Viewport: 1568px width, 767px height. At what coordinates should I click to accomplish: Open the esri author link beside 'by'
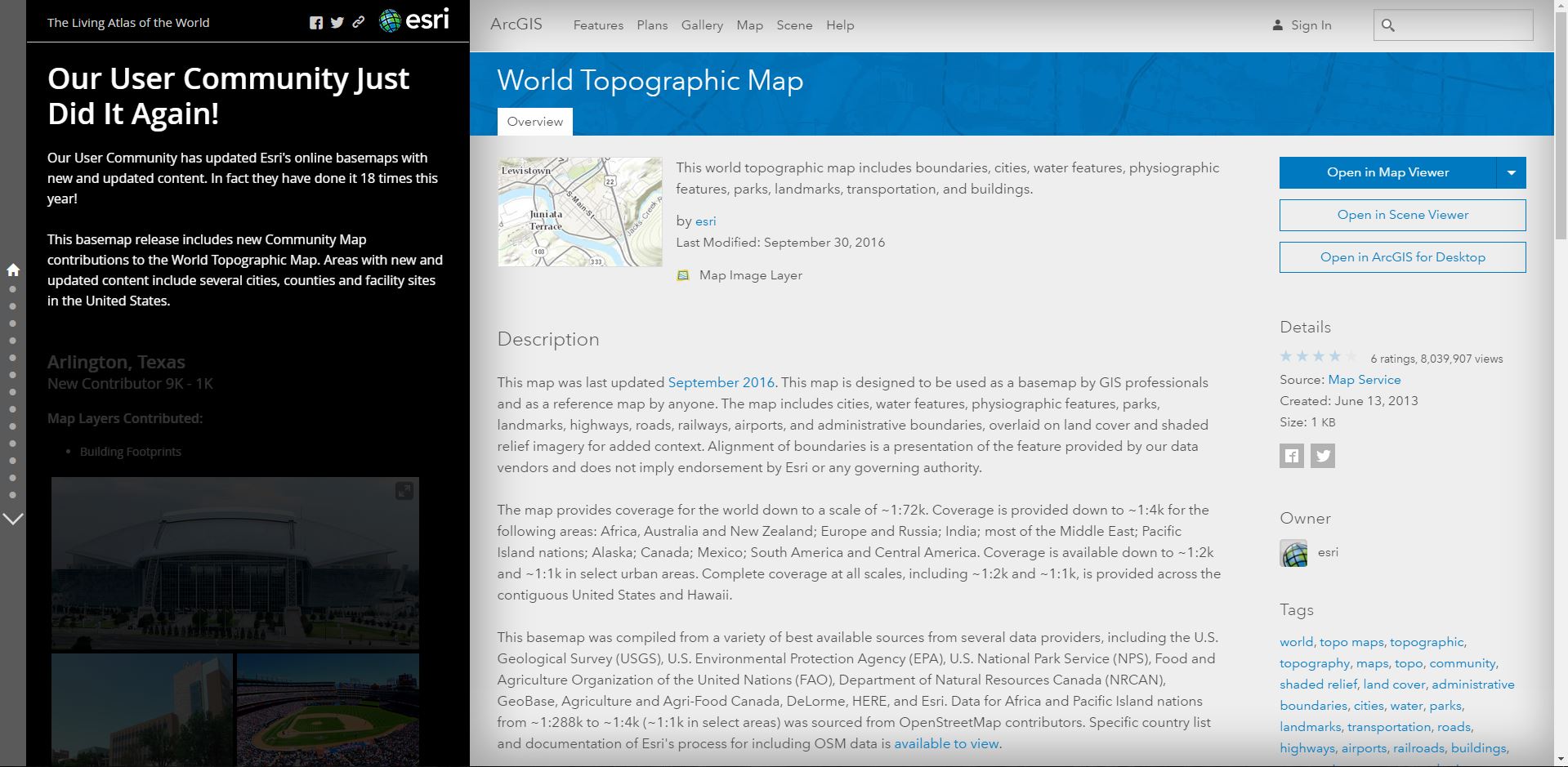click(705, 221)
